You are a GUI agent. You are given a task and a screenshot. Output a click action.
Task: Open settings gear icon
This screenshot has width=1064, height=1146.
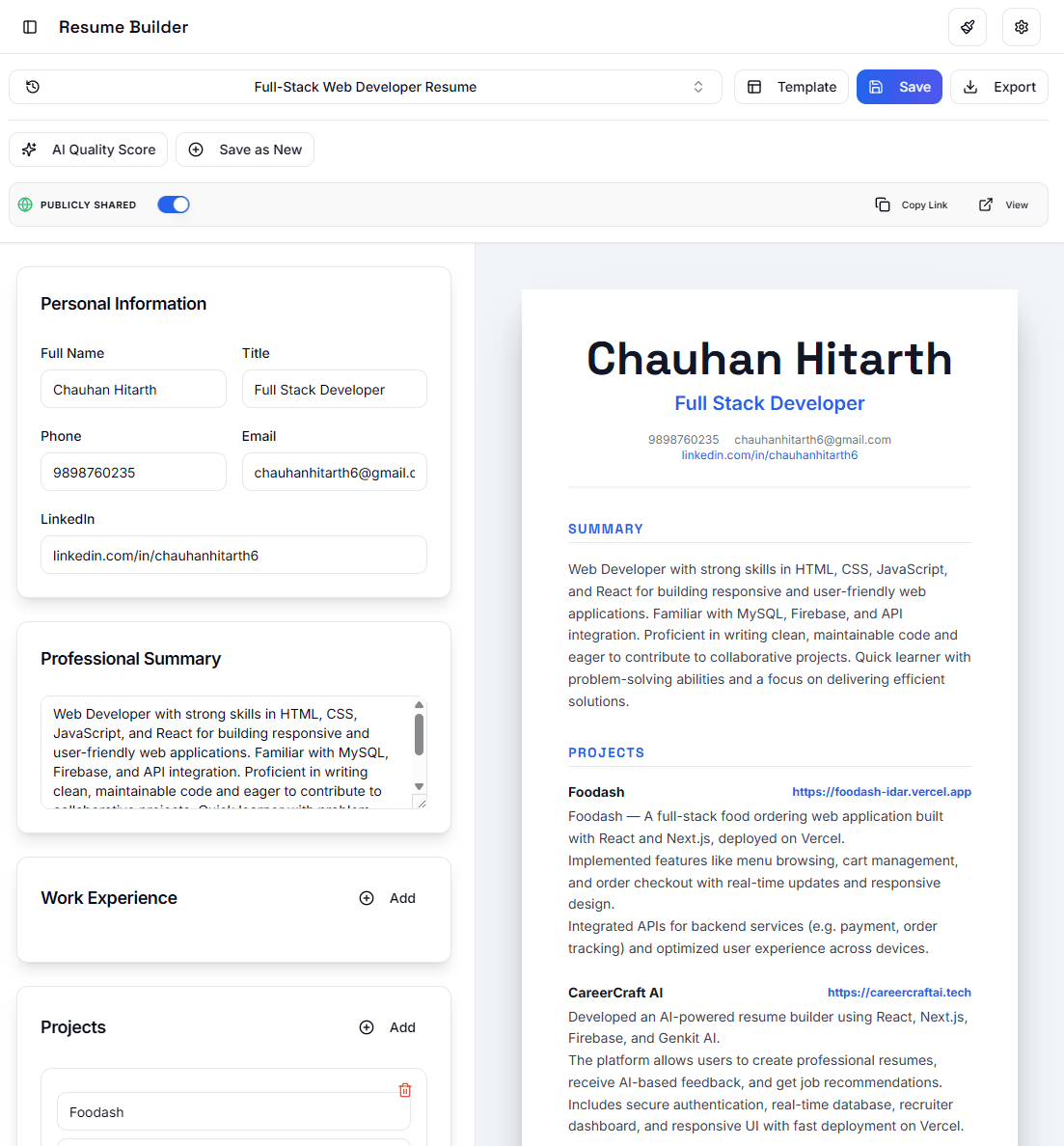(x=1021, y=27)
